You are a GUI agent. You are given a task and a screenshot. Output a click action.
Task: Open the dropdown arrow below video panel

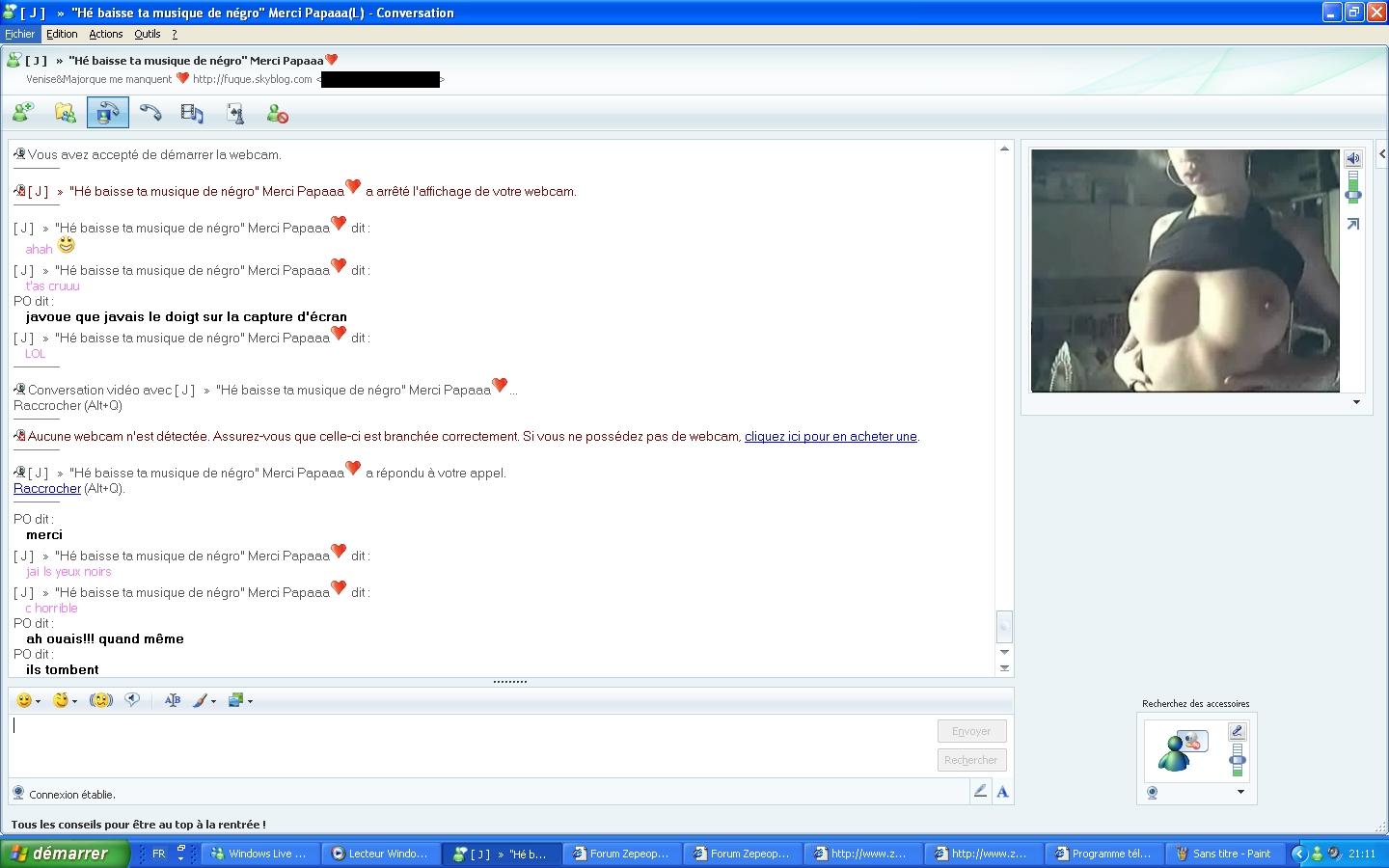[x=1356, y=402]
